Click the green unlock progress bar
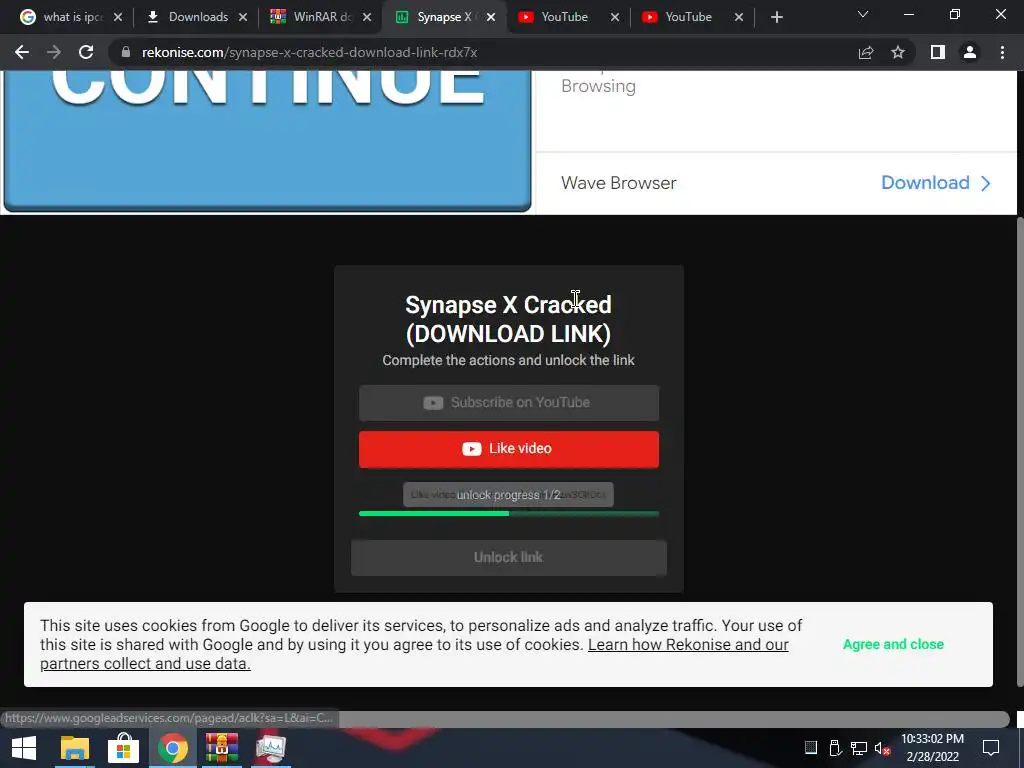The width and height of the screenshot is (1024, 768). click(x=509, y=514)
